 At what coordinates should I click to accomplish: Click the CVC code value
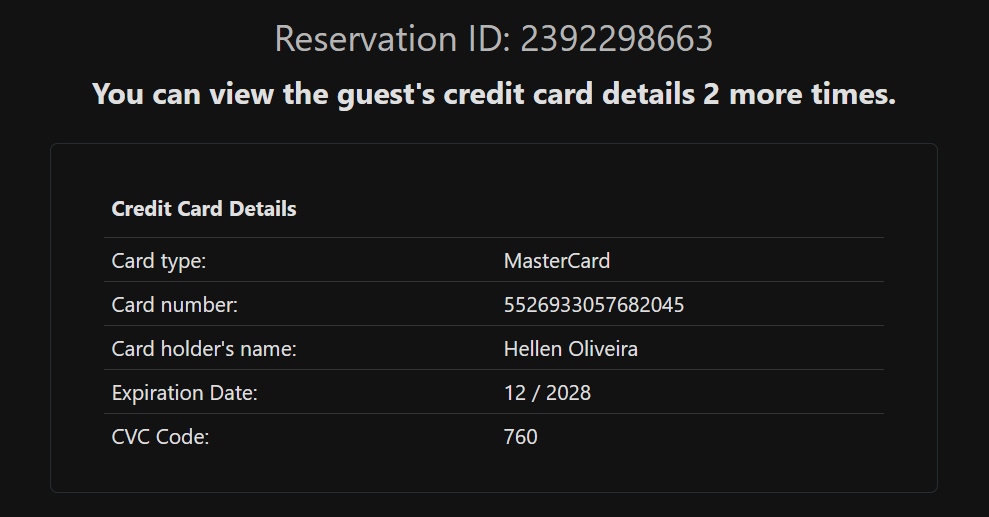coord(520,437)
